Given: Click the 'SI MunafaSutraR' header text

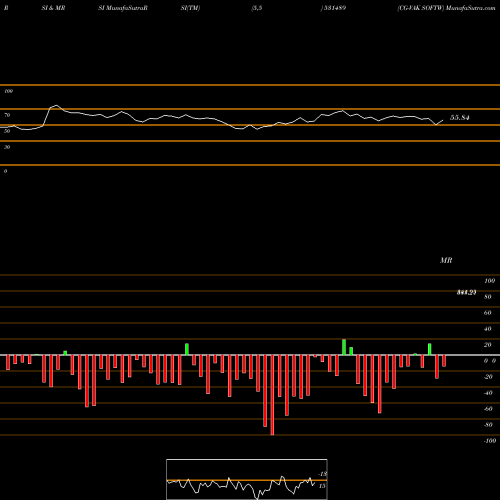Looking at the screenshot, I should (123, 8).
